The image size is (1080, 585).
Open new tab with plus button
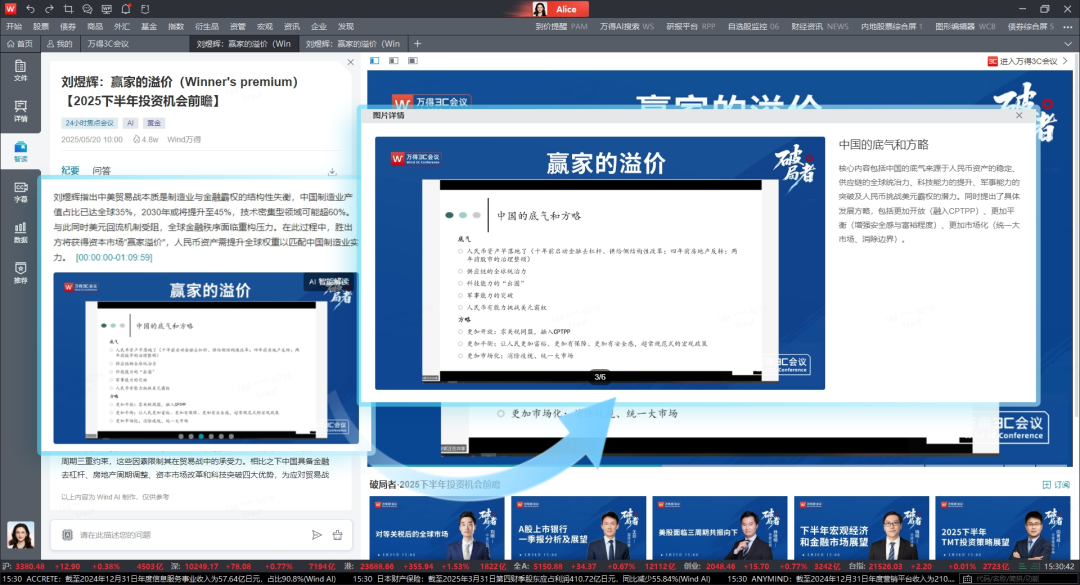point(417,43)
